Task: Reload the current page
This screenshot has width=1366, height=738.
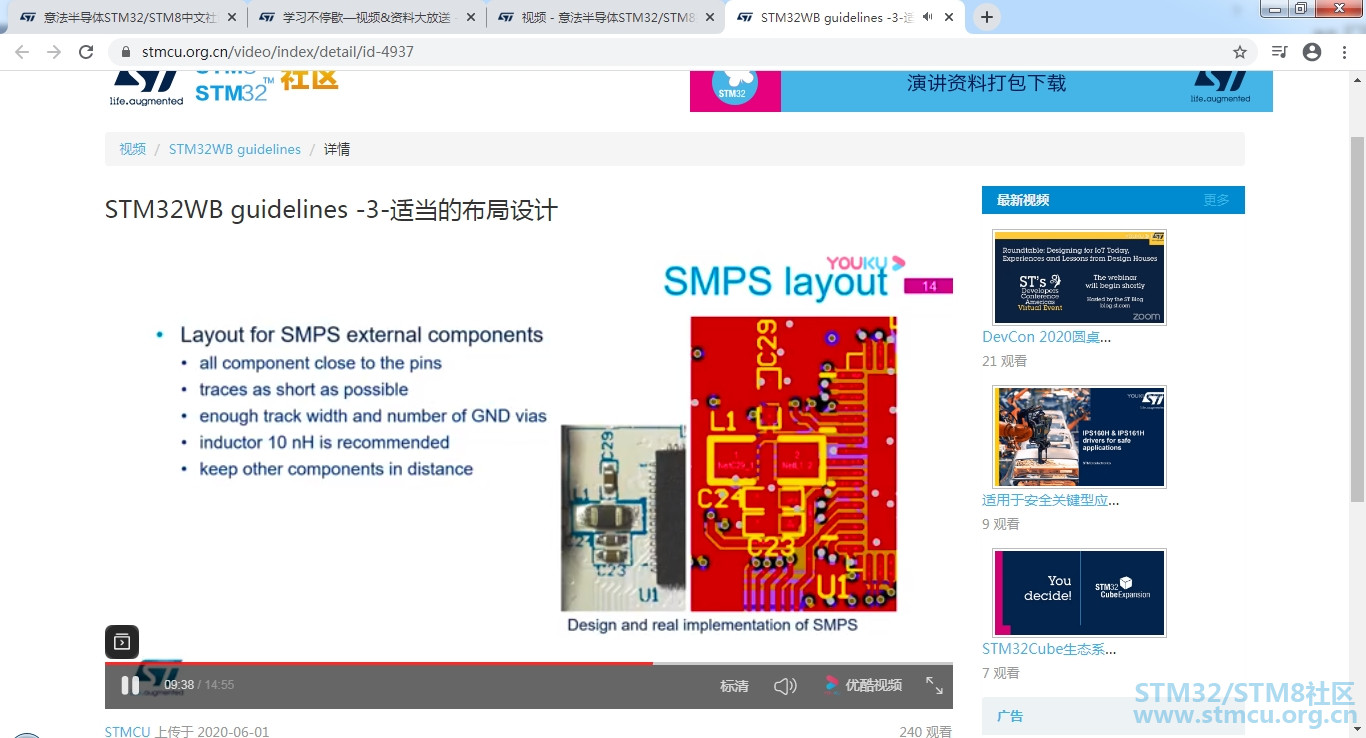Action: coord(86,52)
